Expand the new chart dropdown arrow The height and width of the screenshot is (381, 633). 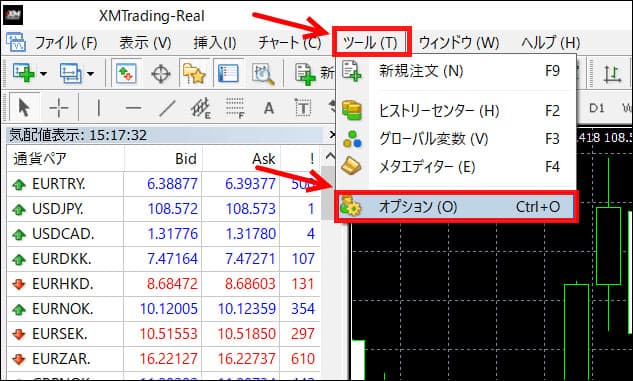[x=43, y=74]
